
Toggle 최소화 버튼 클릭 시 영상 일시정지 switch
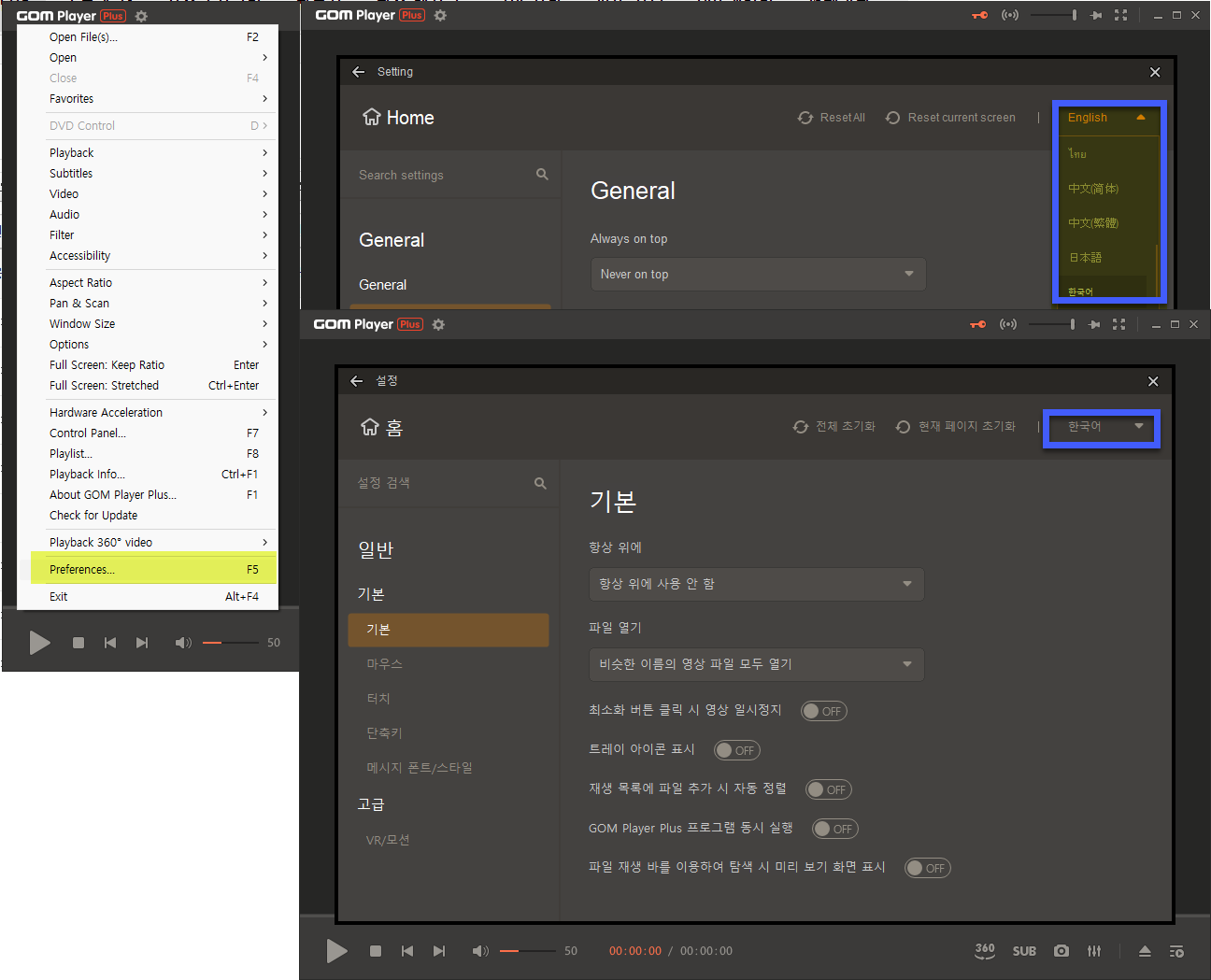pos(824,711)
